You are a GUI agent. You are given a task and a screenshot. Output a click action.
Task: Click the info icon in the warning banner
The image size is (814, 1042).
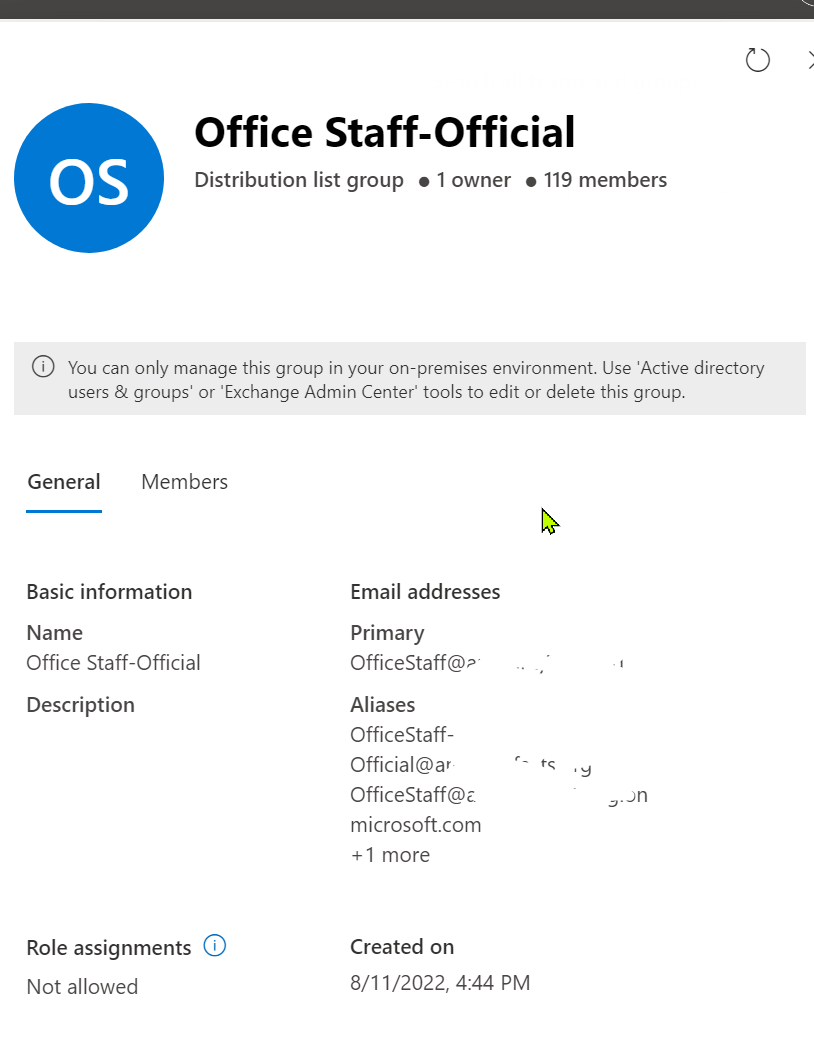(43, 366)
